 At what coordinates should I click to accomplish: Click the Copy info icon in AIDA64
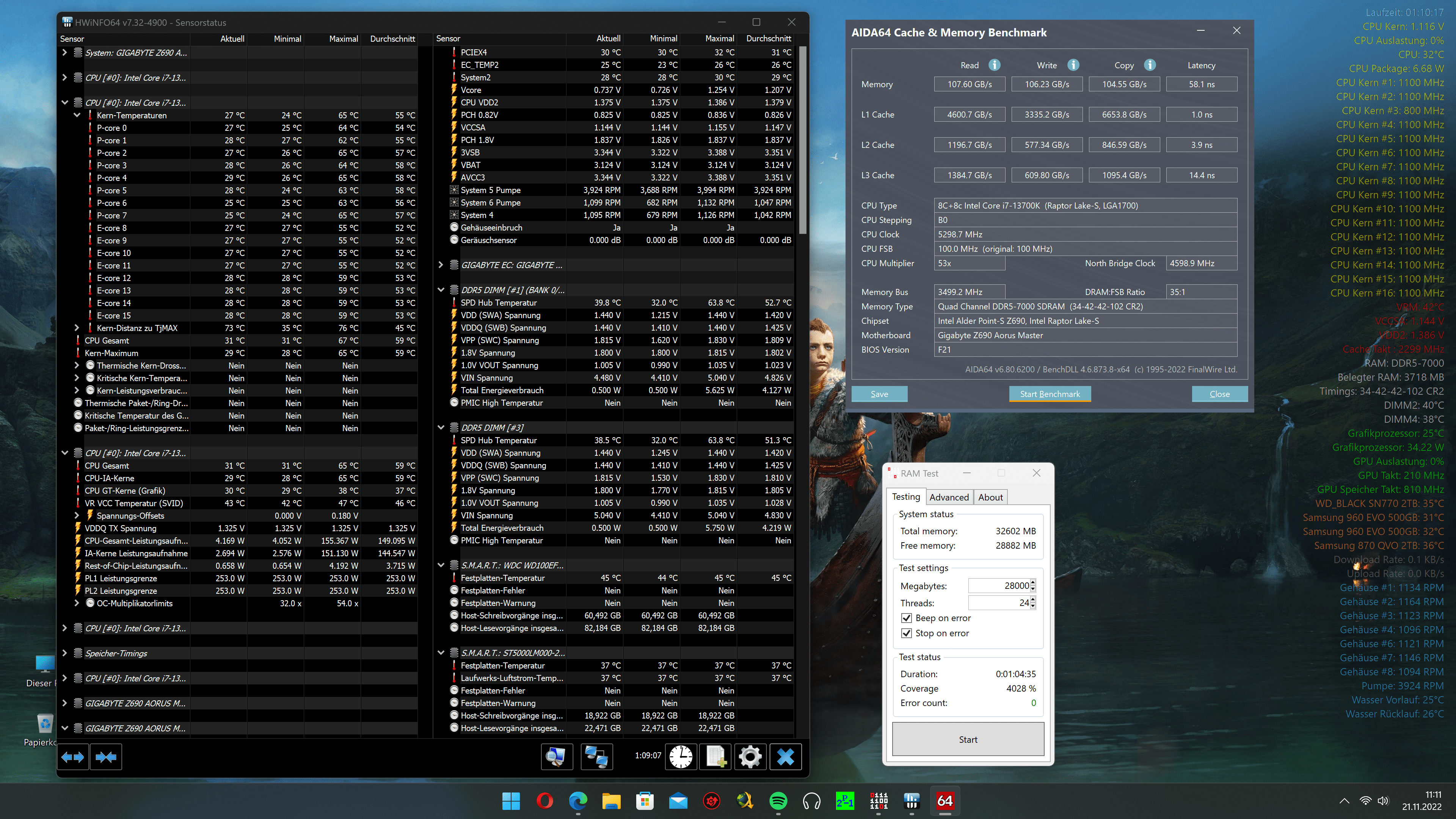1150,65
